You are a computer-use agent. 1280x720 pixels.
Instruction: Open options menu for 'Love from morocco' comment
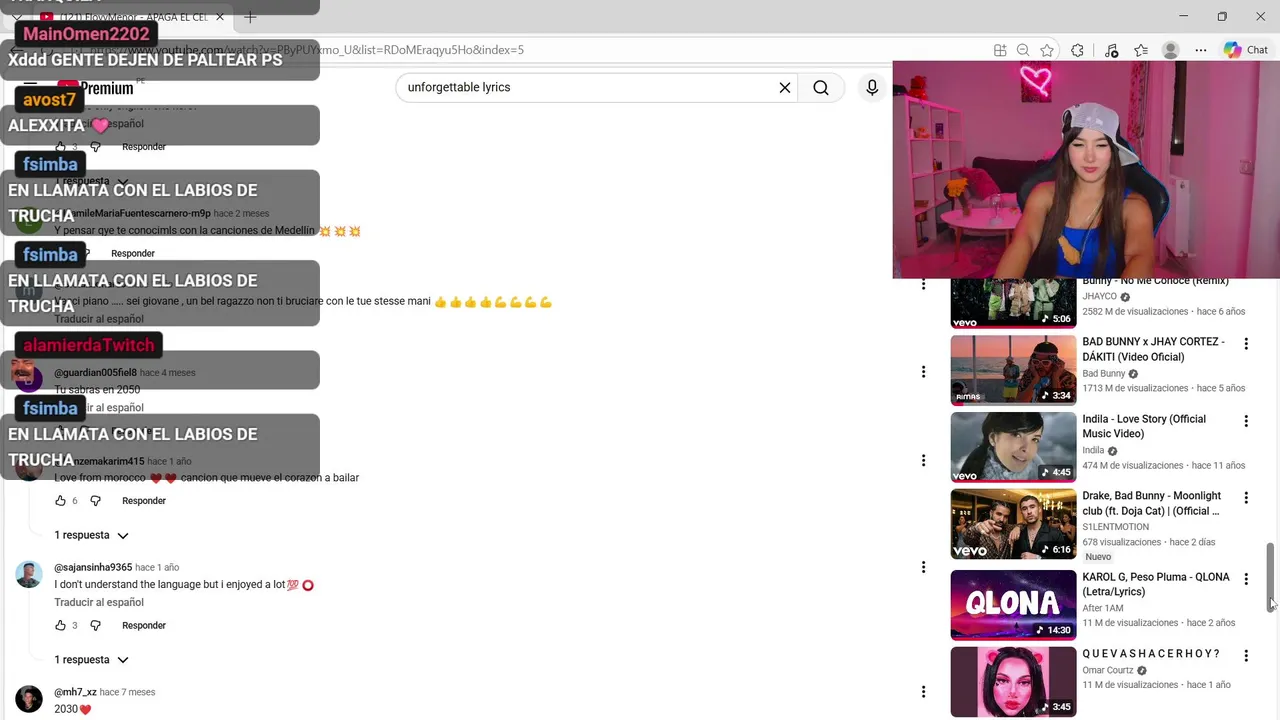coord(924,461)
